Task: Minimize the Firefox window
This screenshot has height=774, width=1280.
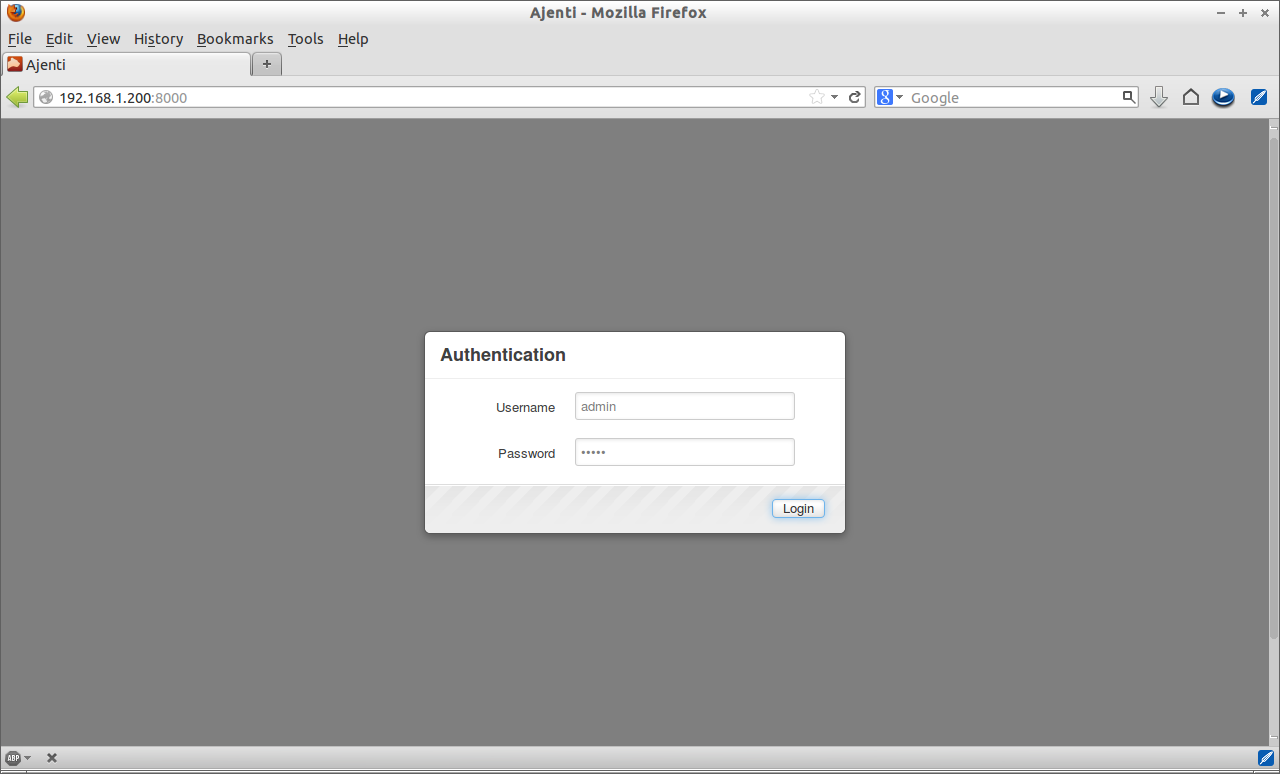Action: (x=1222, y=13)
